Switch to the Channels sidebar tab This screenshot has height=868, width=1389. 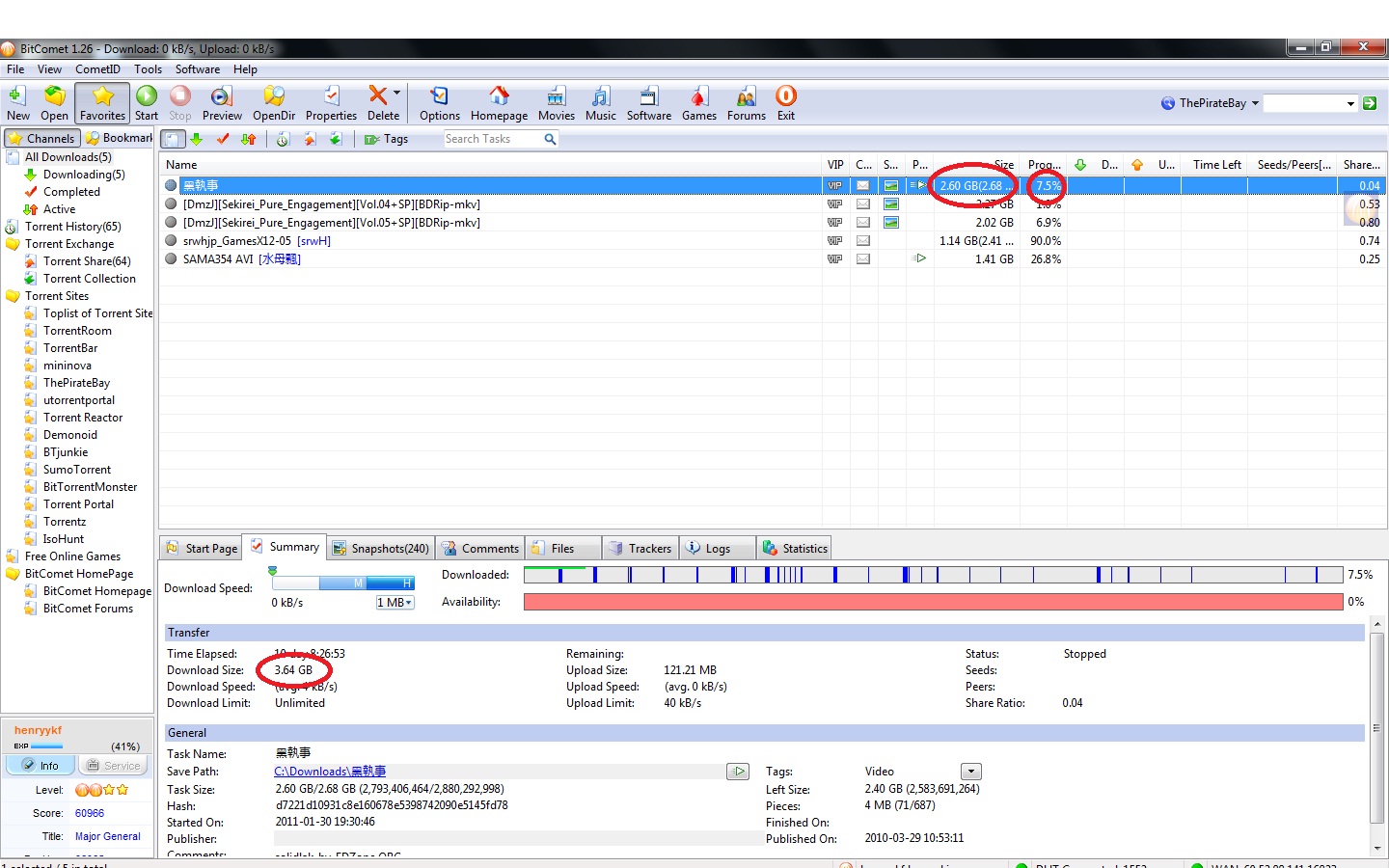(x=41, y=138)
